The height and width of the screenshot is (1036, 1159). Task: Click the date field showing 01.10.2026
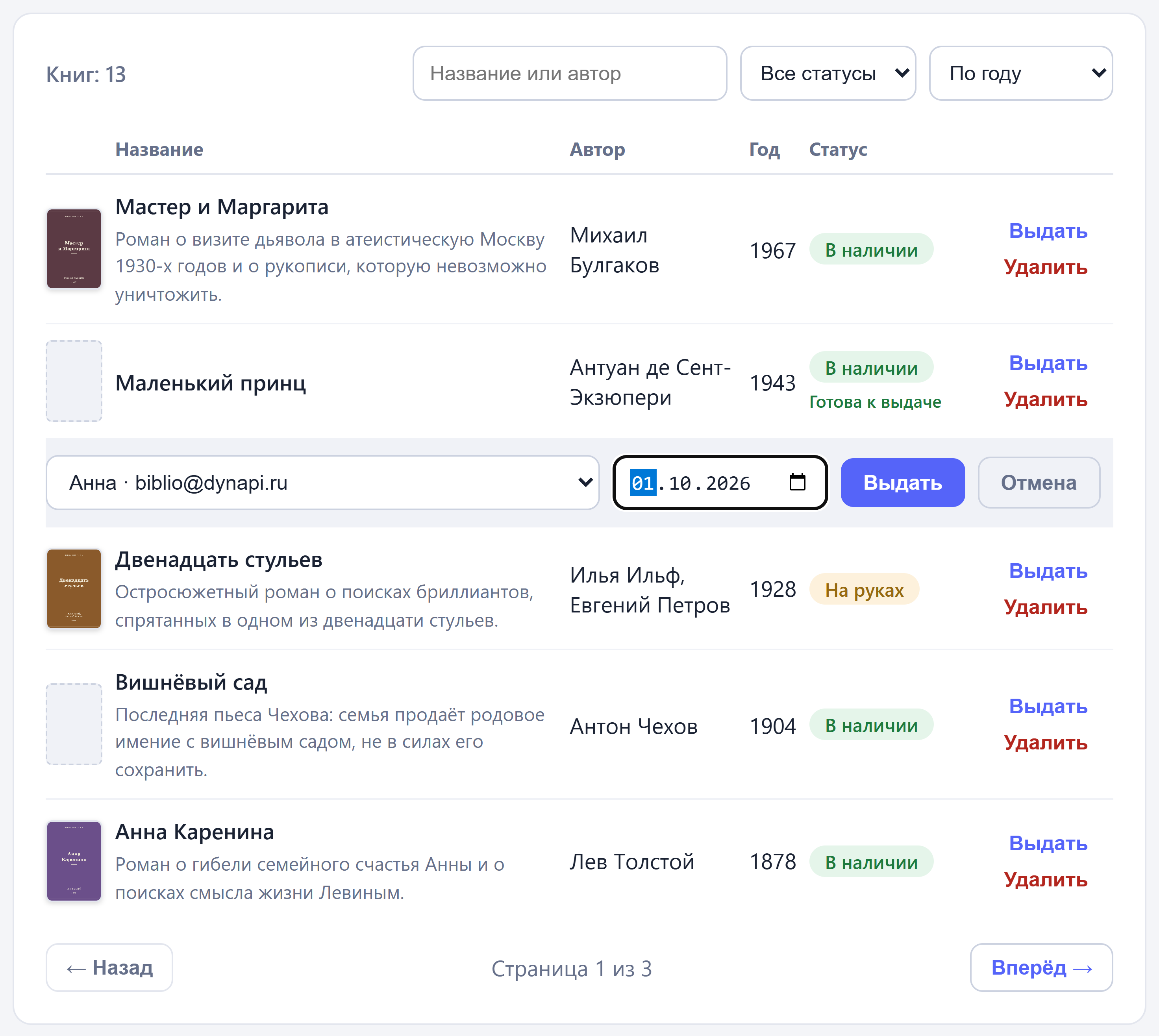(720, 483)
